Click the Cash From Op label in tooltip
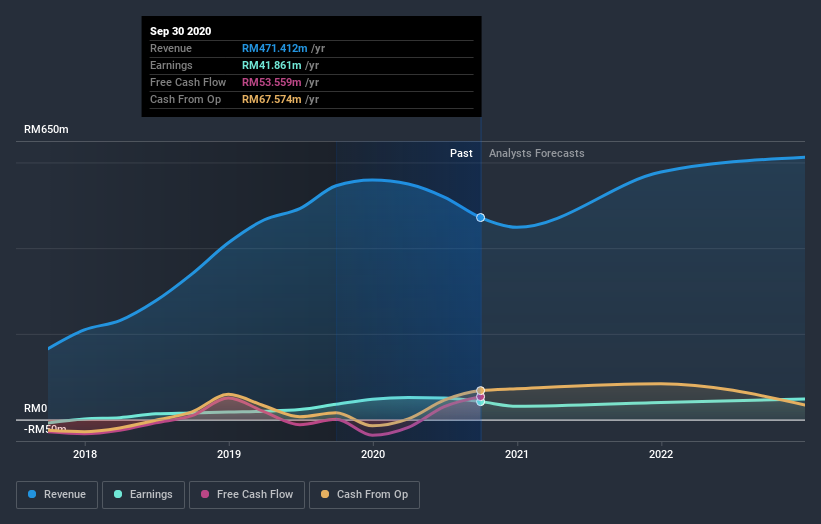This screenshot has width=821, height=524. (185, 99)
